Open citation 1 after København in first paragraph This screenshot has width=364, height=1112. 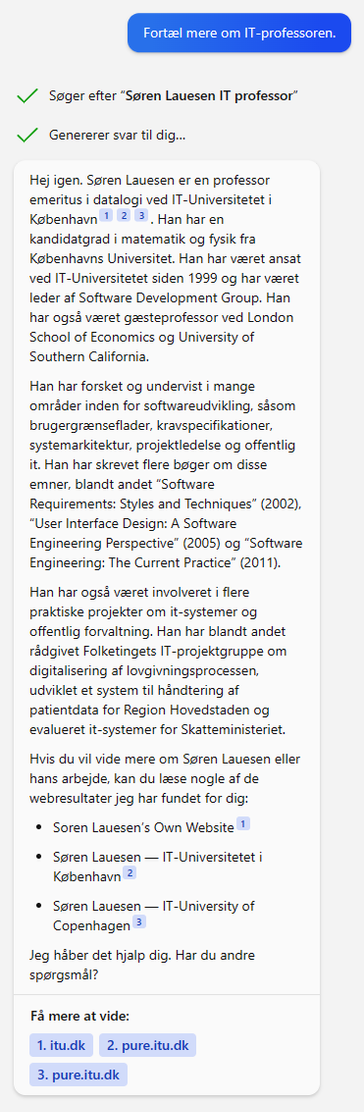(x=106, y=216)
